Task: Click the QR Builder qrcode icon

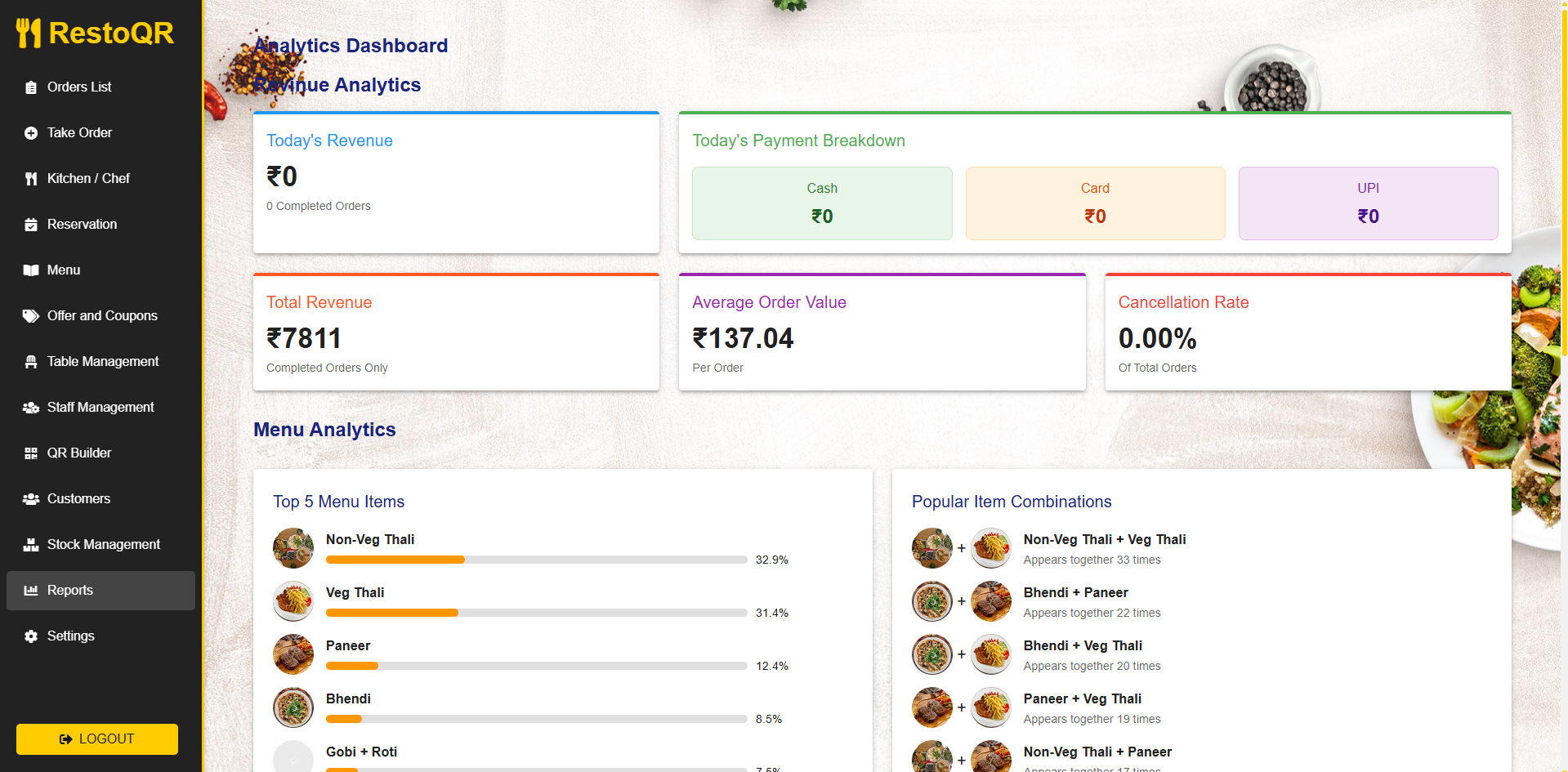Action: (x=31, y=453)
